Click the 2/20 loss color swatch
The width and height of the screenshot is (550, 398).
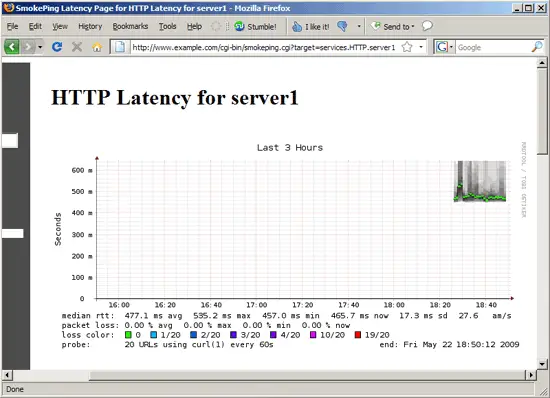coord(193,335)
